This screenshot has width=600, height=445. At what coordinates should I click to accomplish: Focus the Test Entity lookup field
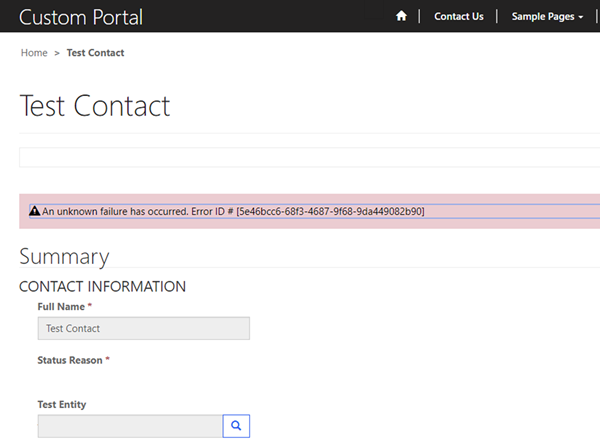coord(129,426)
